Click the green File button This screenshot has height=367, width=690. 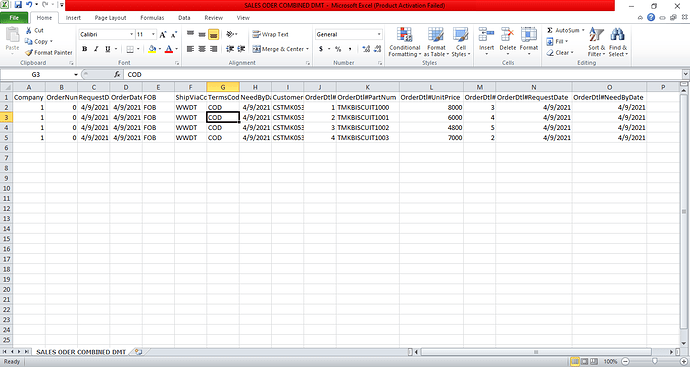(x=14, y=18)
